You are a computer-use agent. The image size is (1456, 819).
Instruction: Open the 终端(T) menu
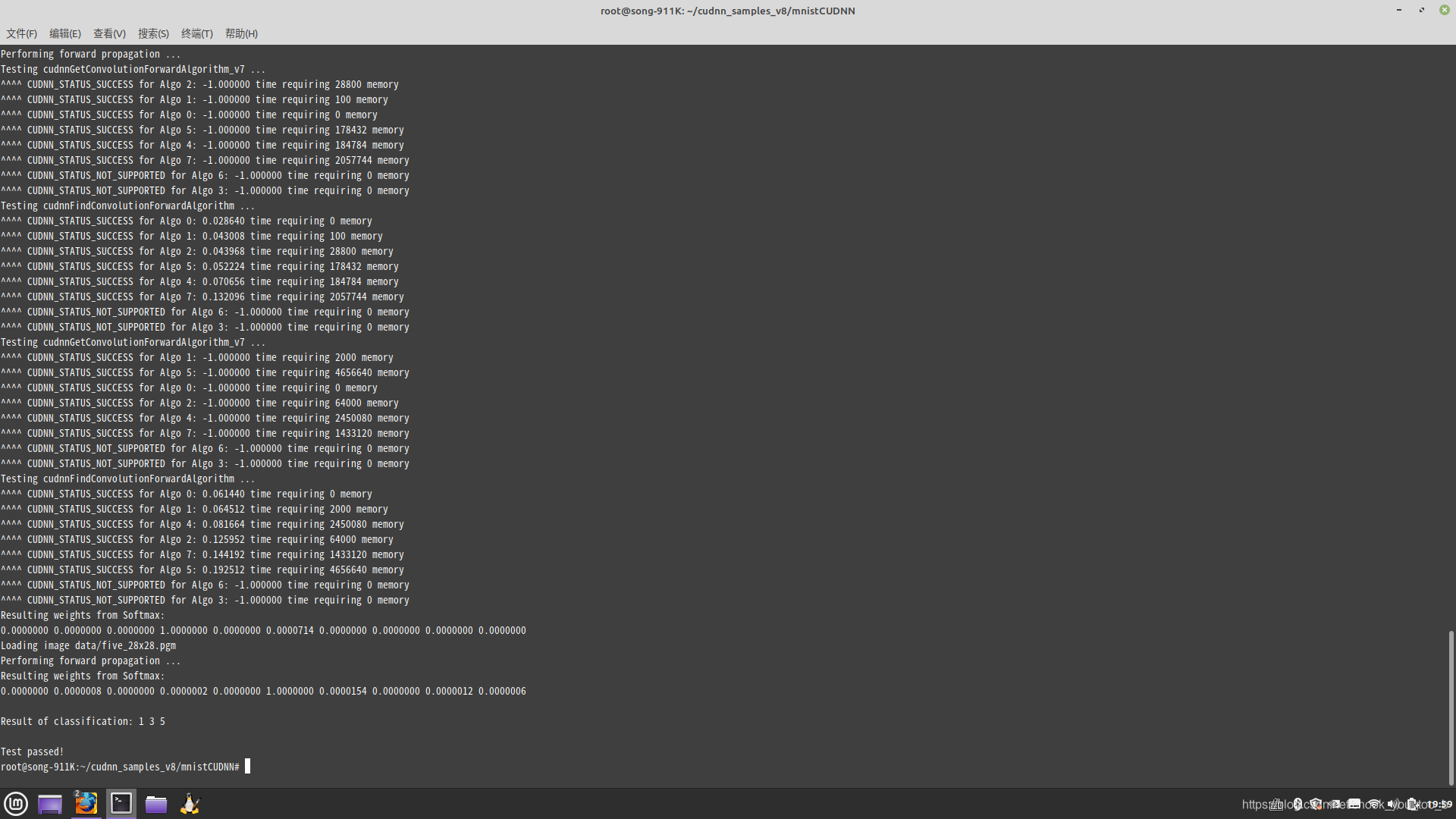(x=197, y=33)
